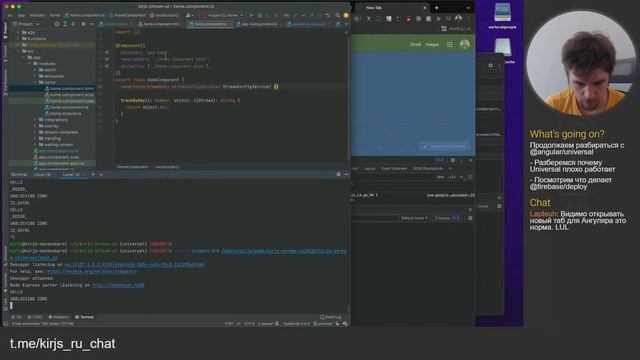Viewport: 640px width, 360px height.
Task: Open the red extension icon in Chrome toolbar
Action: point(408,19)
